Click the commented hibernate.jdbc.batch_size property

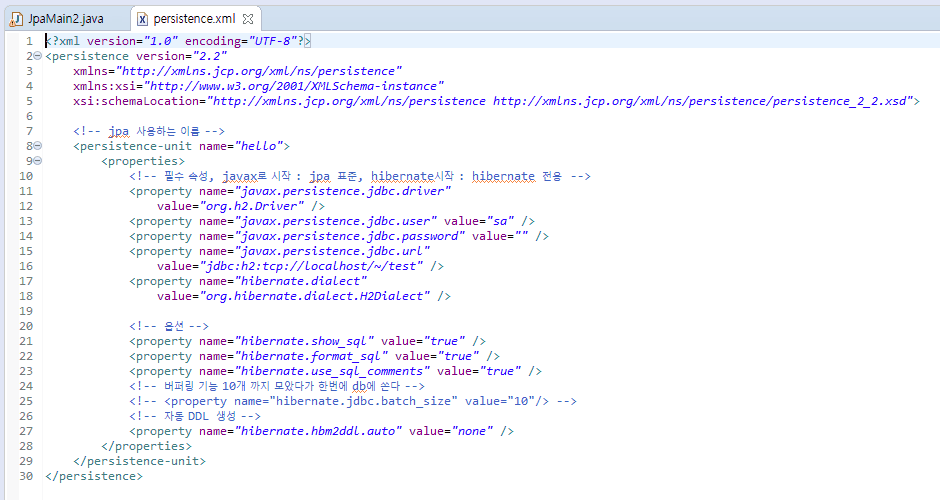tap(352, 400)
